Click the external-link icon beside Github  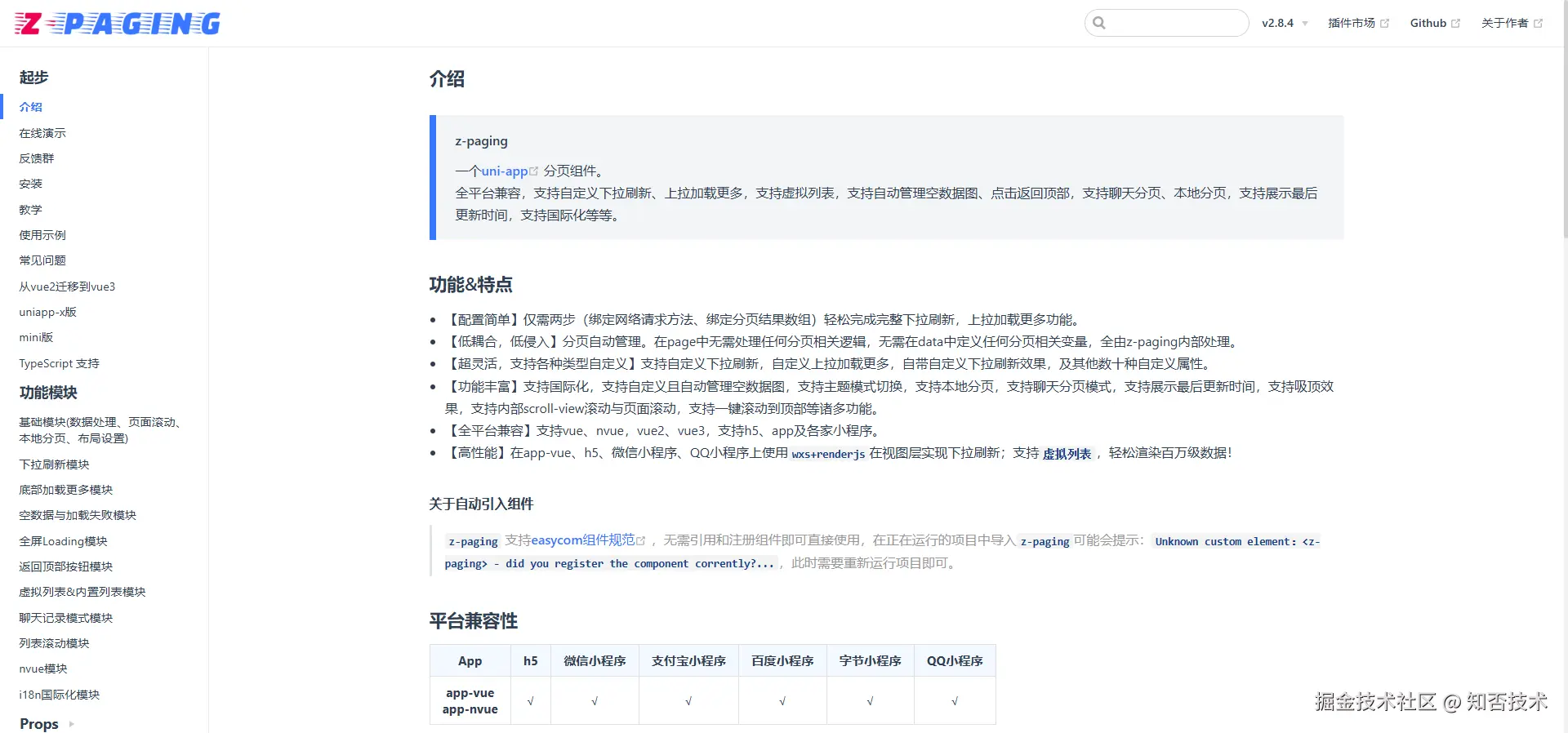(1455, 24)
